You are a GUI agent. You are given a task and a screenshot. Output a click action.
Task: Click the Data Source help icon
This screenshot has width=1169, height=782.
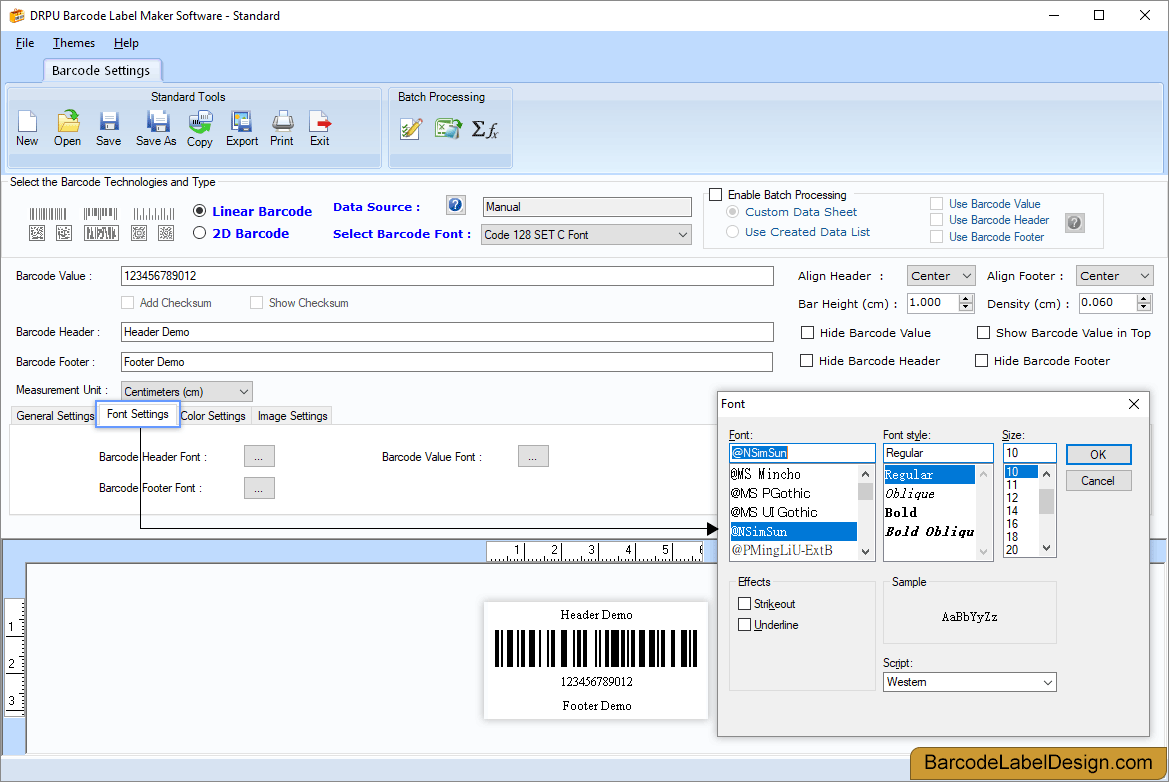point(456,205)
